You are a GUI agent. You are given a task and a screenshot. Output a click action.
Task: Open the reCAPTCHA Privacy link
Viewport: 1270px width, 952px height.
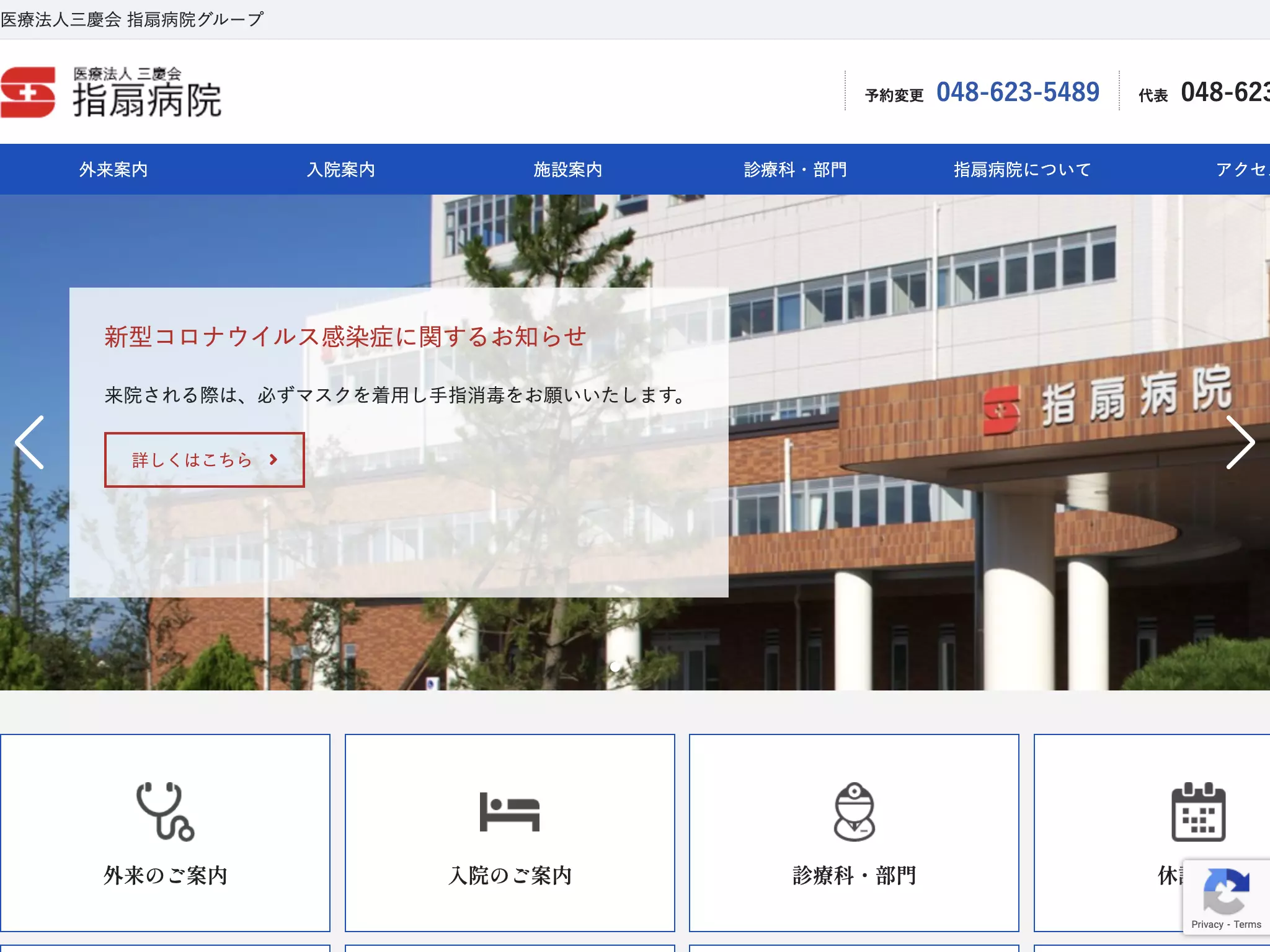[x=1207, y=924]
